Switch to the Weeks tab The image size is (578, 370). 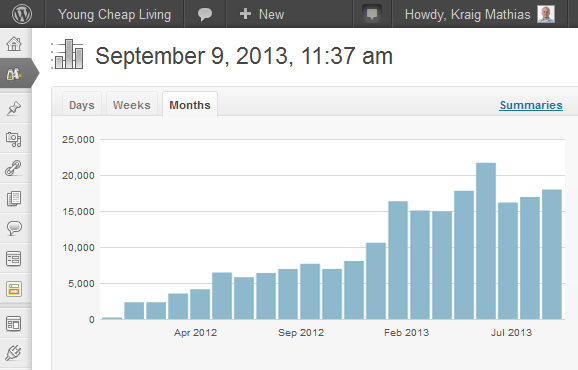point(132,105)
